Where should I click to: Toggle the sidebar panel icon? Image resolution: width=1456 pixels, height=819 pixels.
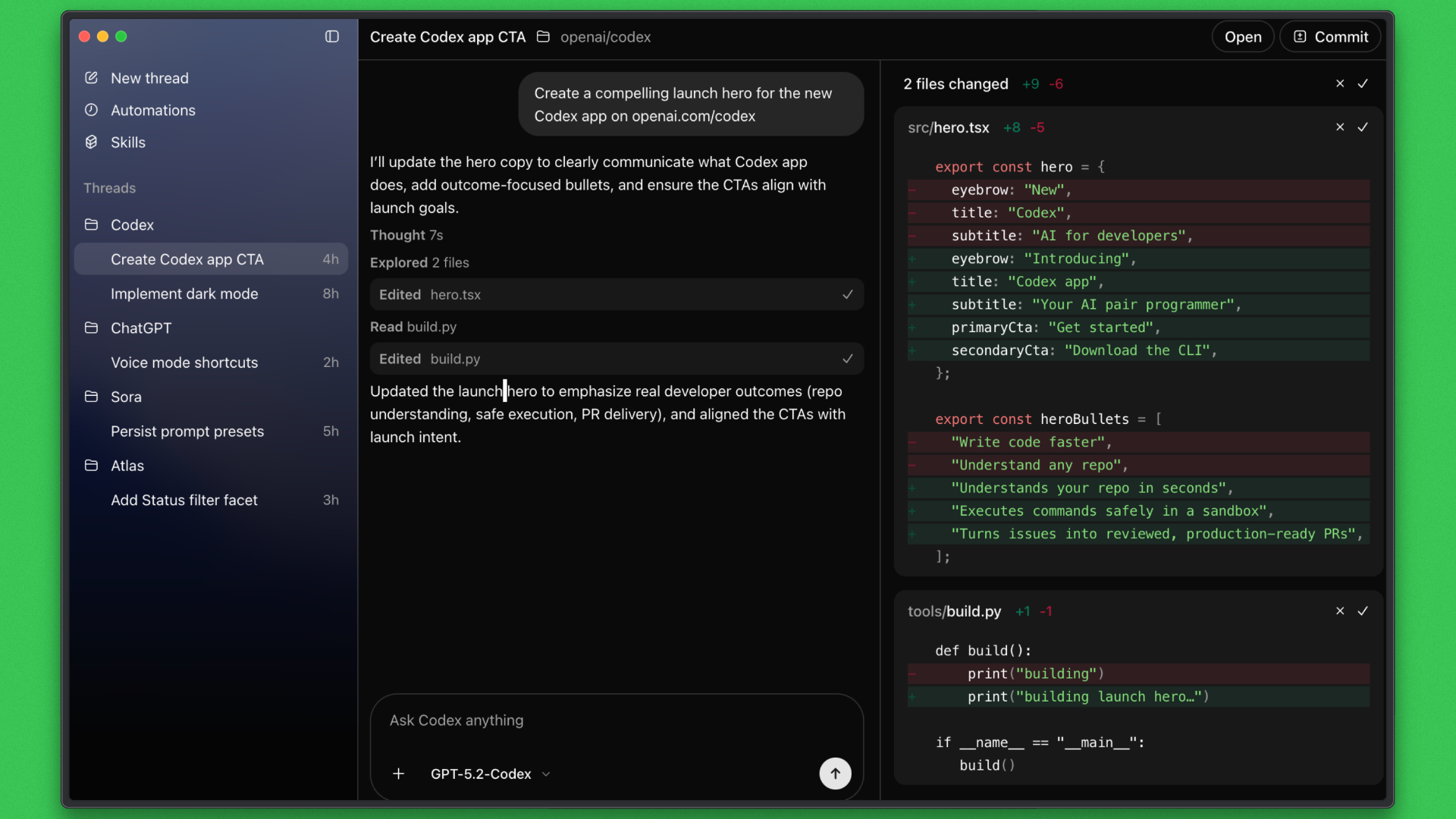[331, 36]
